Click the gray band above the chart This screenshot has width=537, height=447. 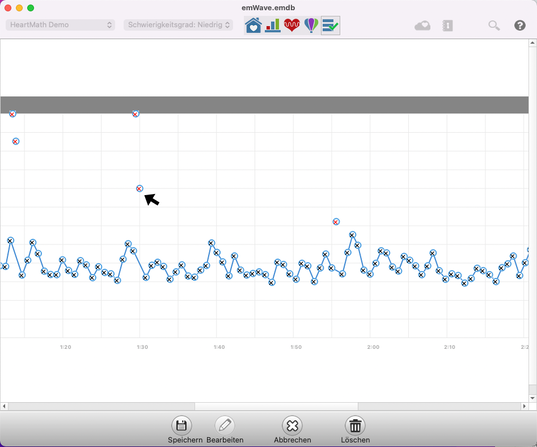(x=264, y=105)
